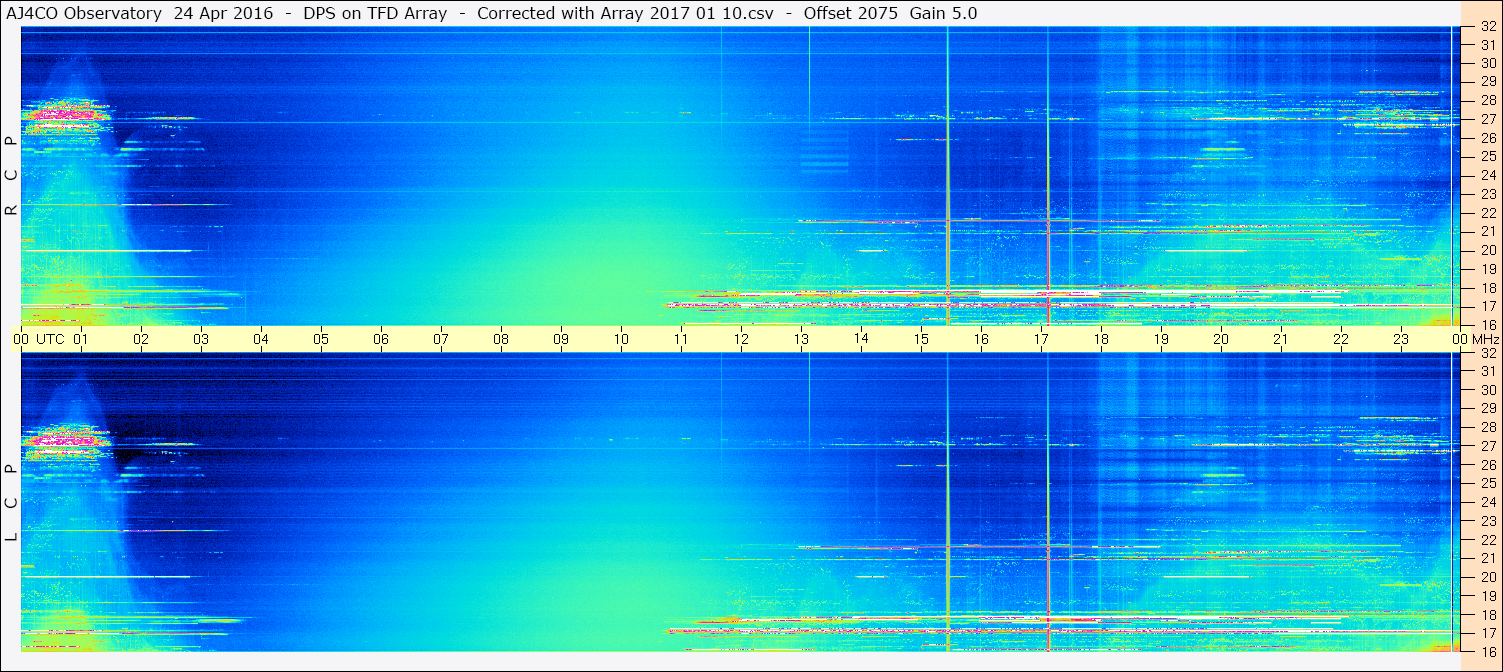Click the 05 hour mark on the time axis
Image resolution: width=1503 pixels, height=672 pixels.
pos(321,339)
